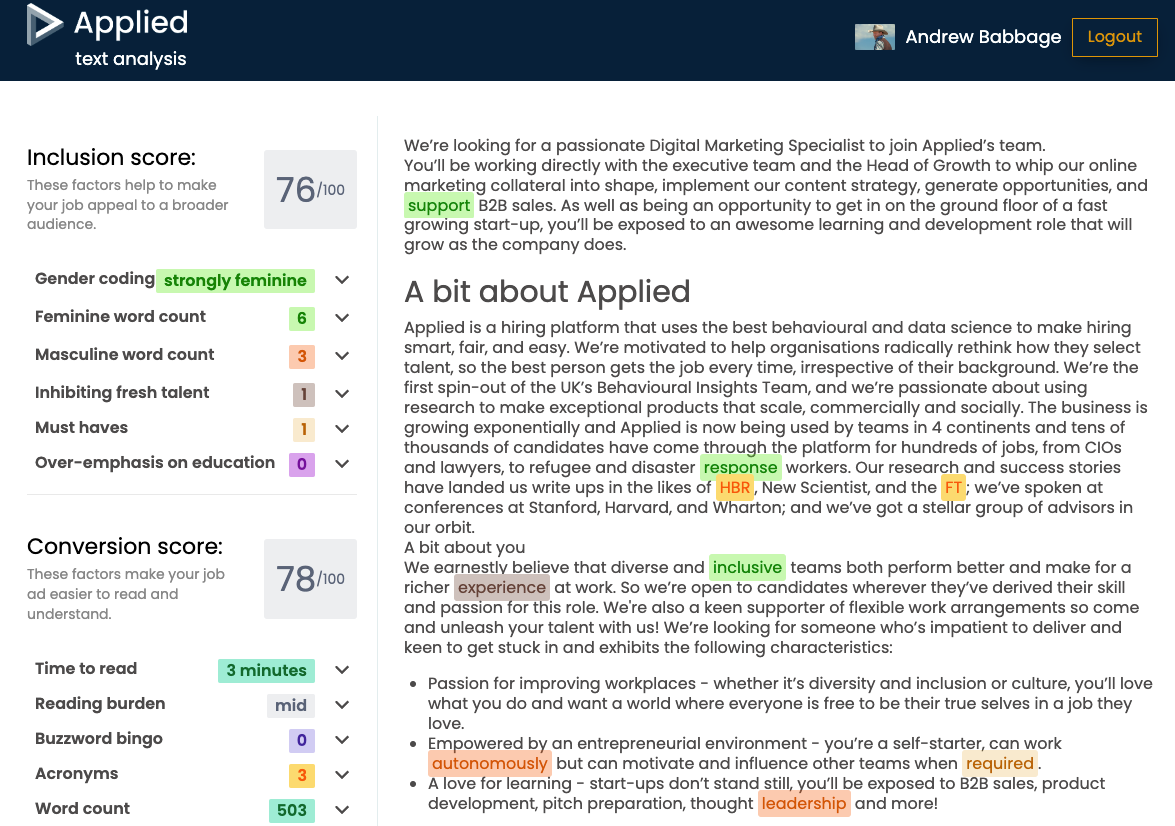
Task: Click the 'strongly feminine' gender coding badge
Action: coord(235,281)
